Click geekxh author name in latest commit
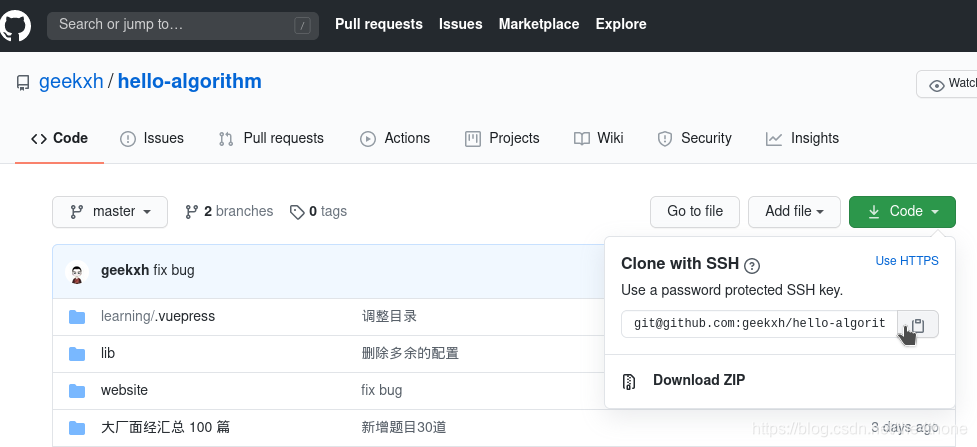Image resolution: width=977 pixels, height=447 pixels. pyautogui.click(x=125, y=271)
